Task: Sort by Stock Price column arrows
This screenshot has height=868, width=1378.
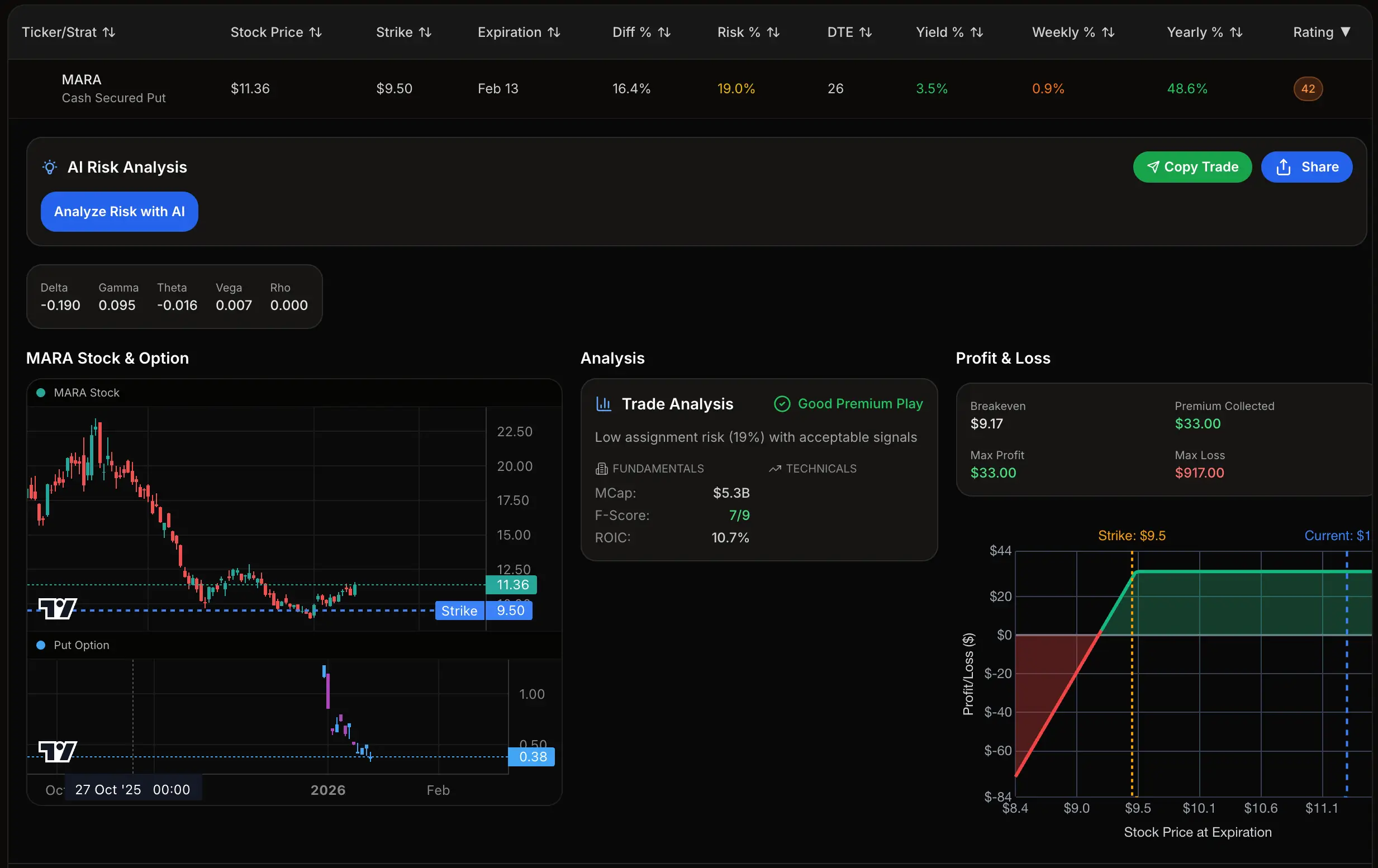Action: (x=315, y=32)
